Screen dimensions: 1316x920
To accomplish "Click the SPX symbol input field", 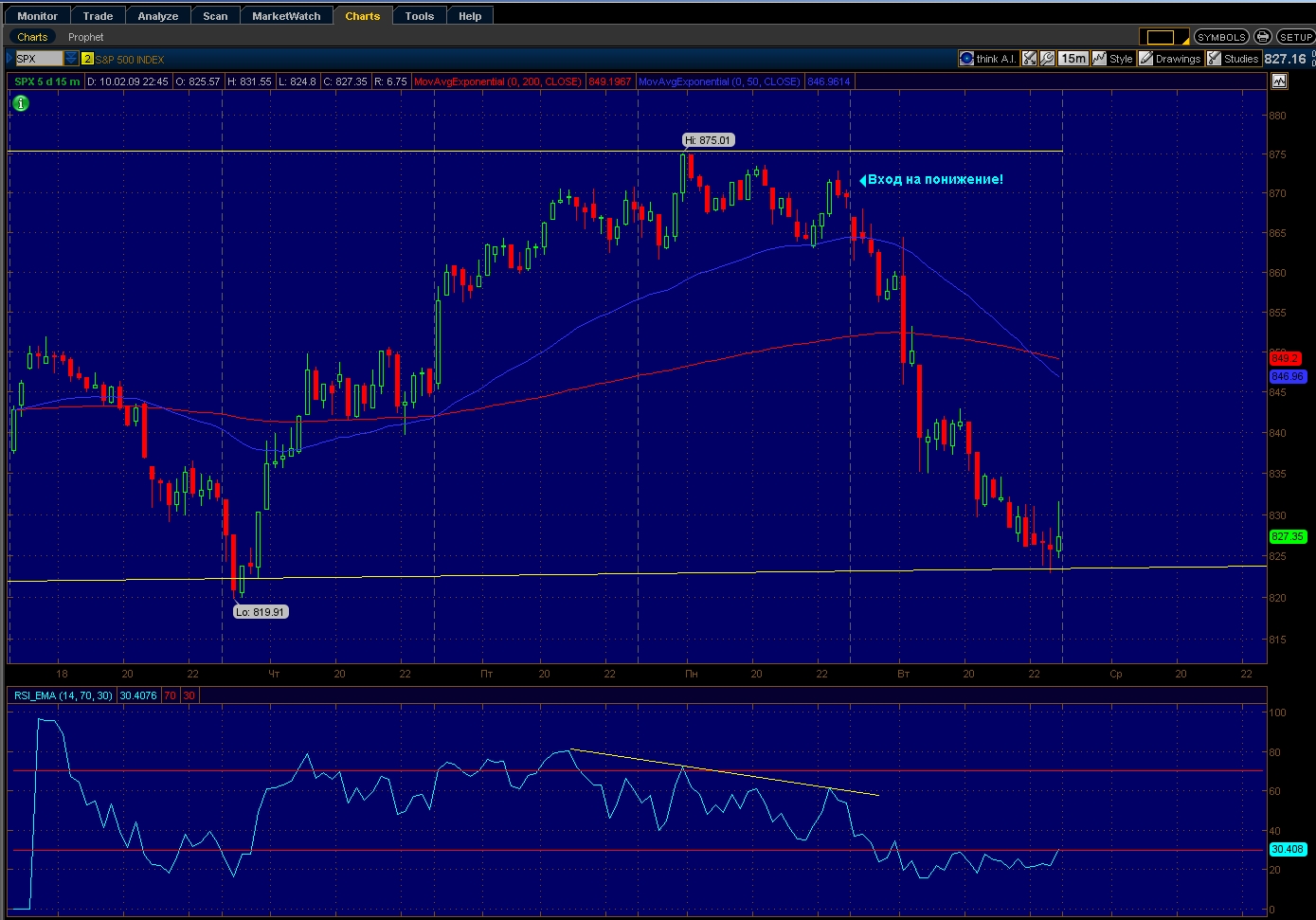I will pos(39,59).
